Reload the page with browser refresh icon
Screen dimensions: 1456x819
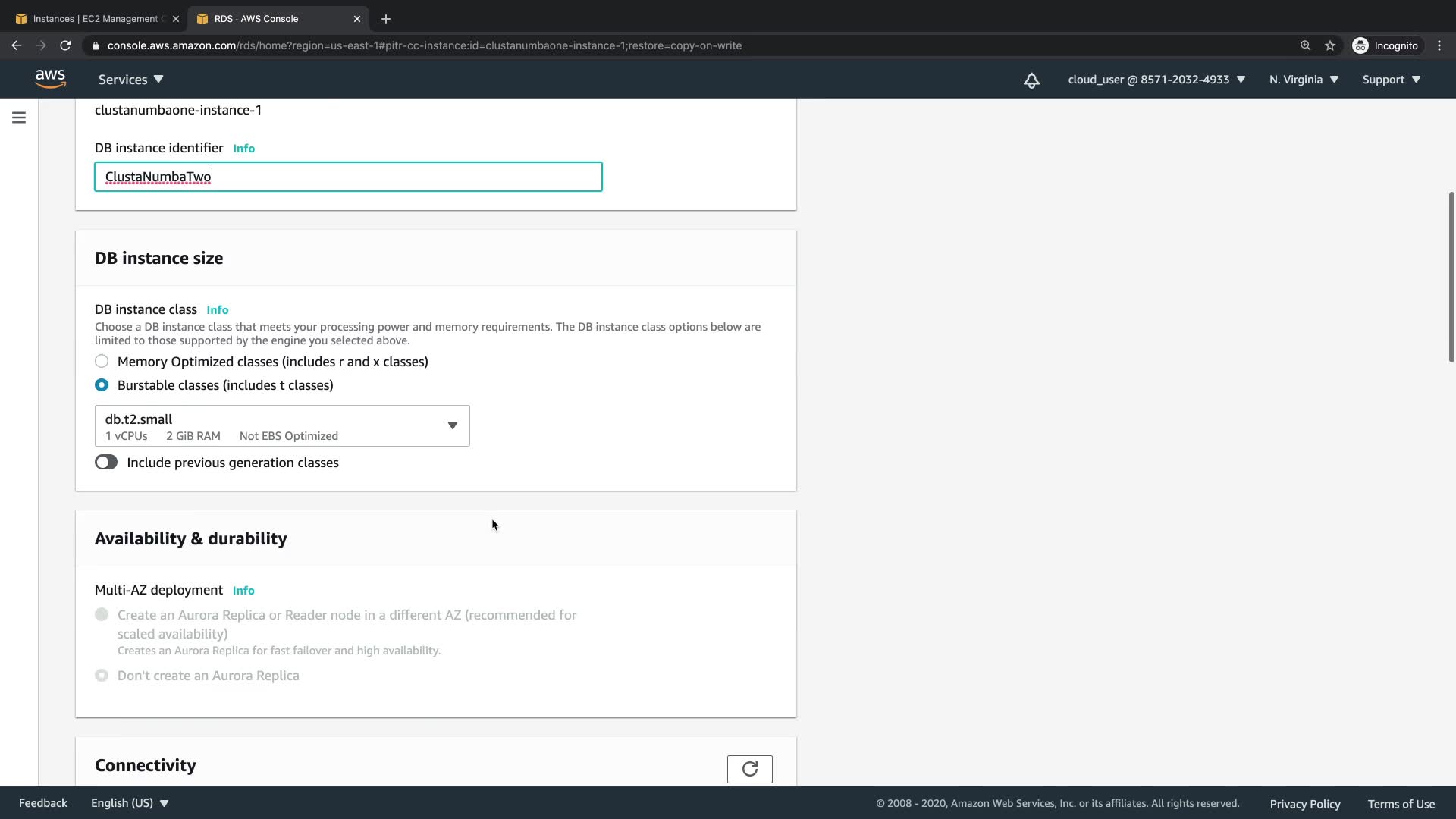65,45
